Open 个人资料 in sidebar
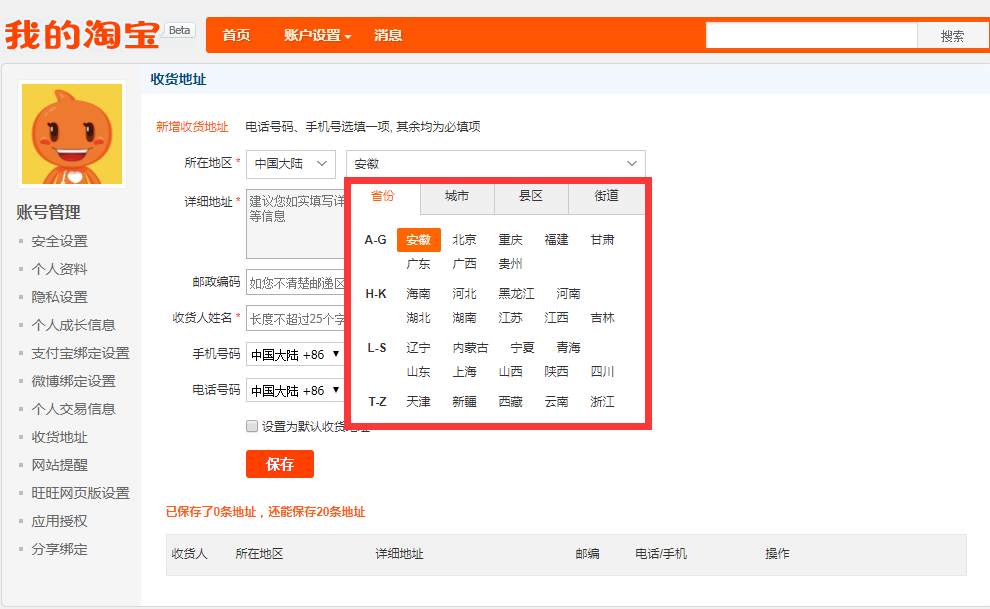 coord(59,269)
